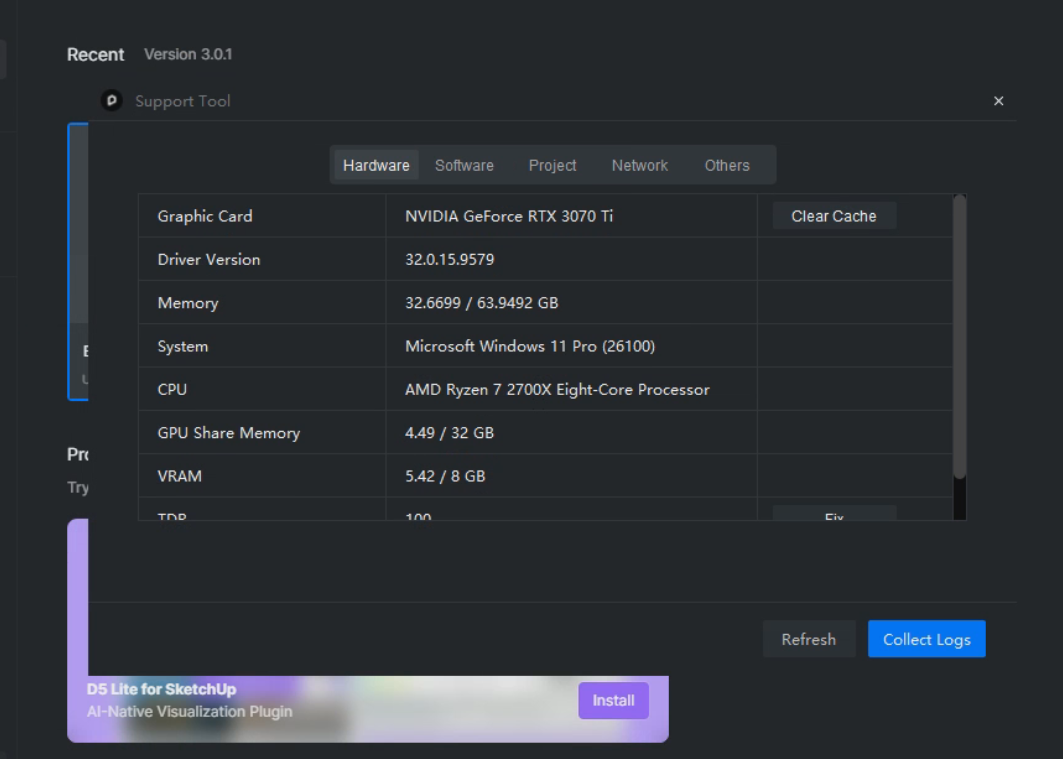
Task: Click the Support Tool logo icon
Action: click(x=112, y=101)
